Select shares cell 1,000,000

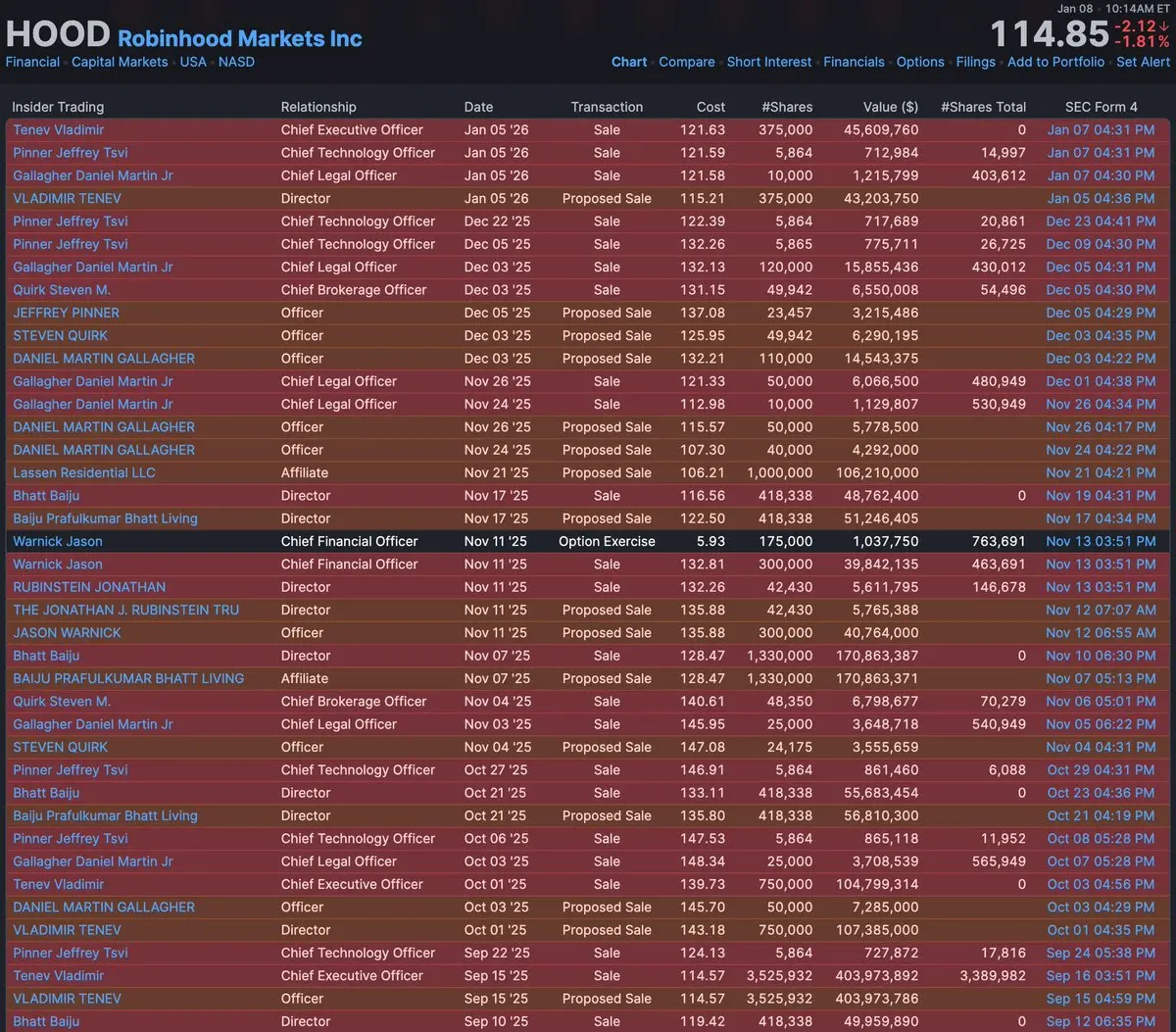coord(780,472)
